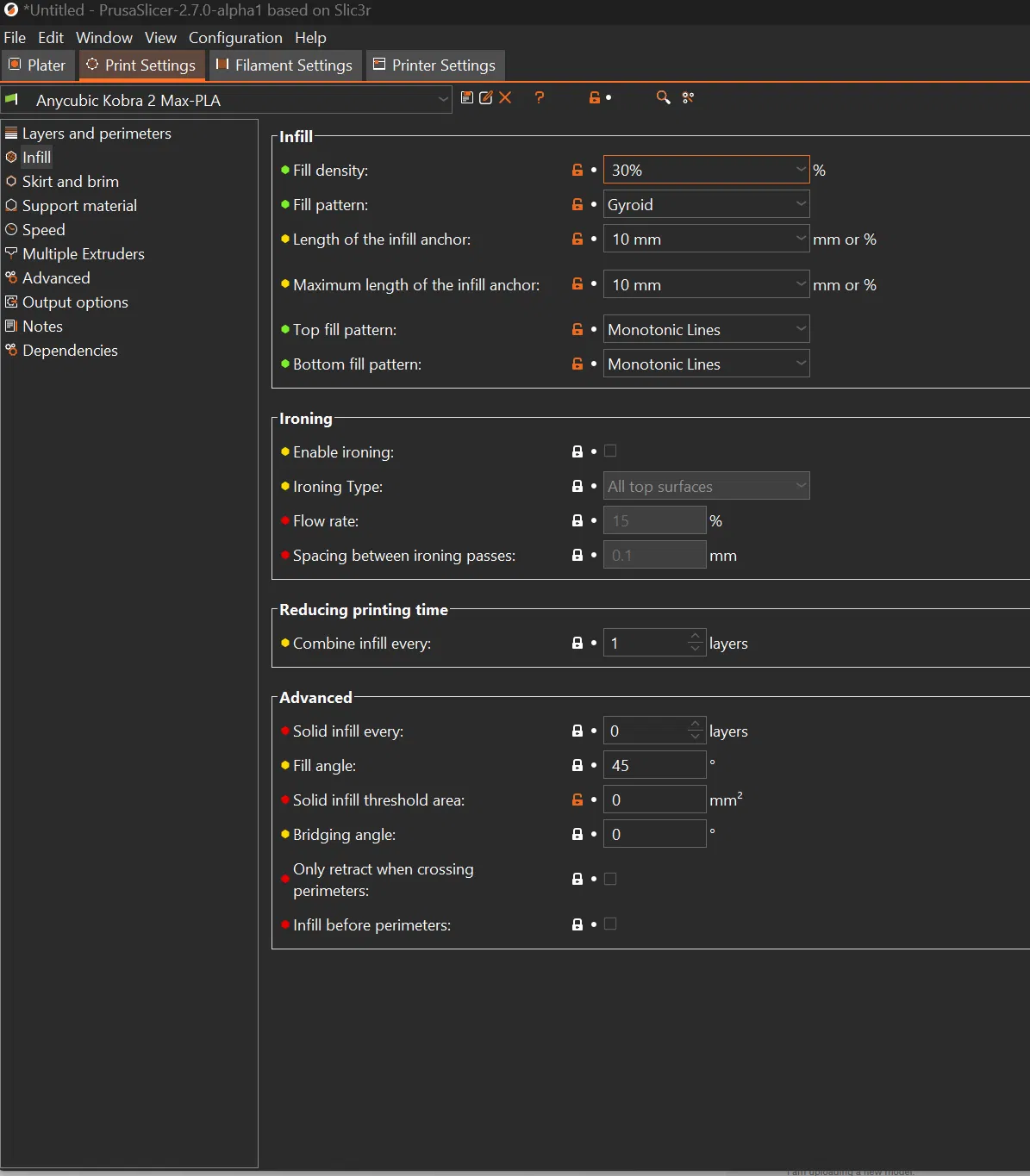
Task: Click the unlocked padlock icon in preset toolbar
Action: (595, 97)
